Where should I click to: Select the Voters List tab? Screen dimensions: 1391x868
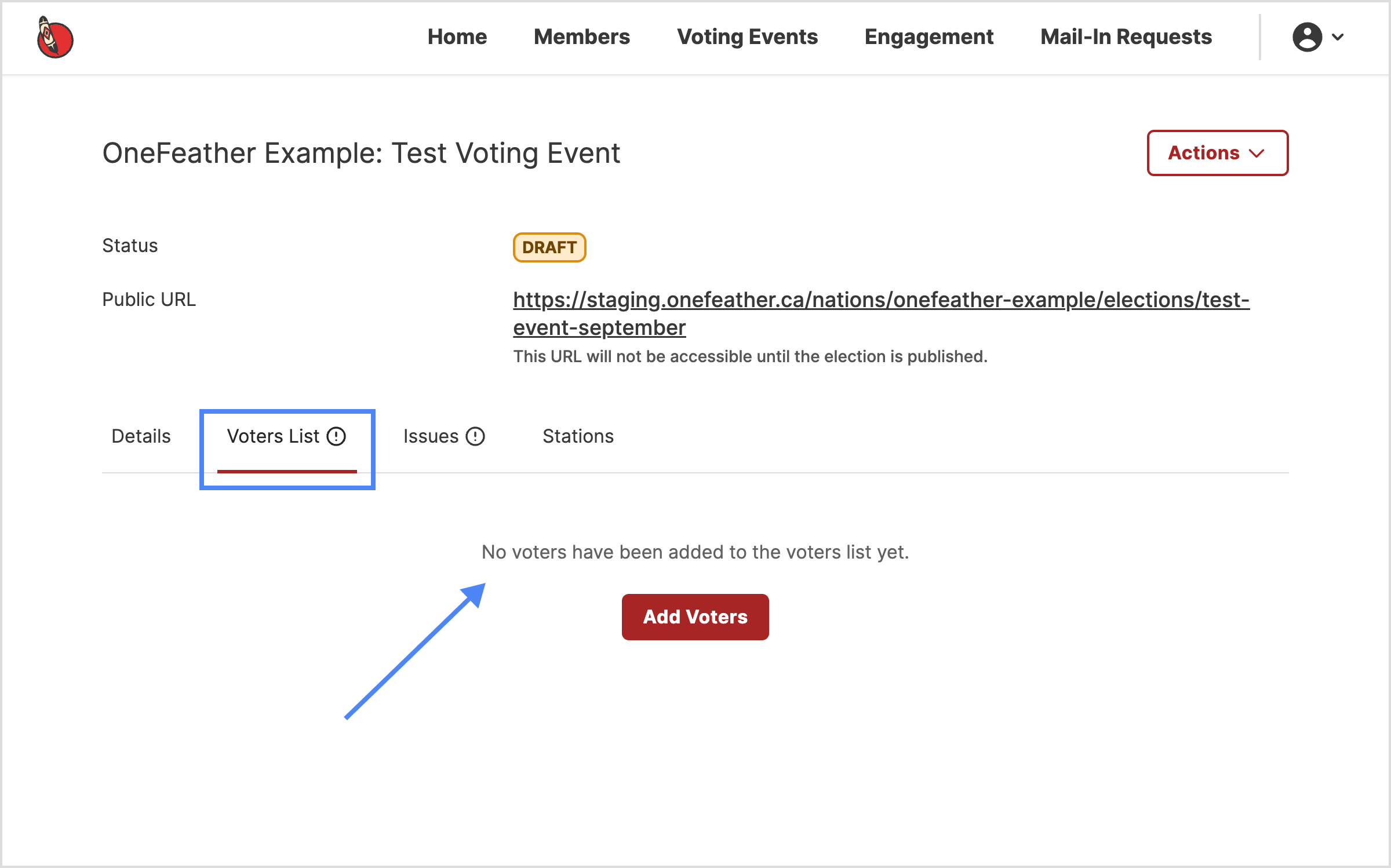coord(287,436)
